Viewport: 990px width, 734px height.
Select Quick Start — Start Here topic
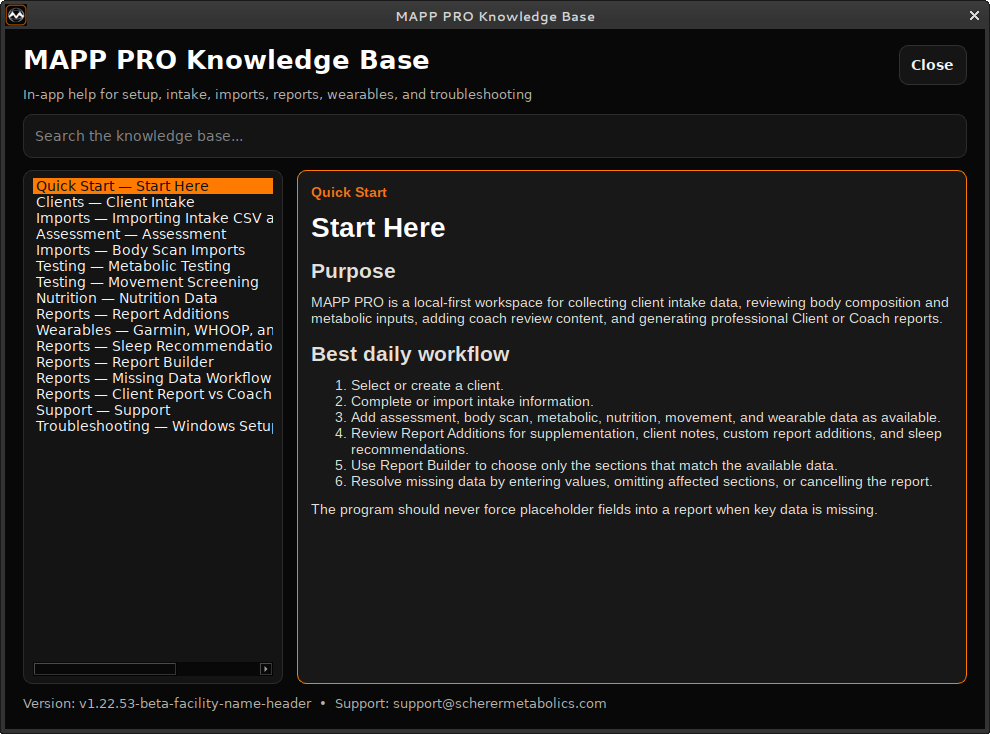(x=153, y=186)
